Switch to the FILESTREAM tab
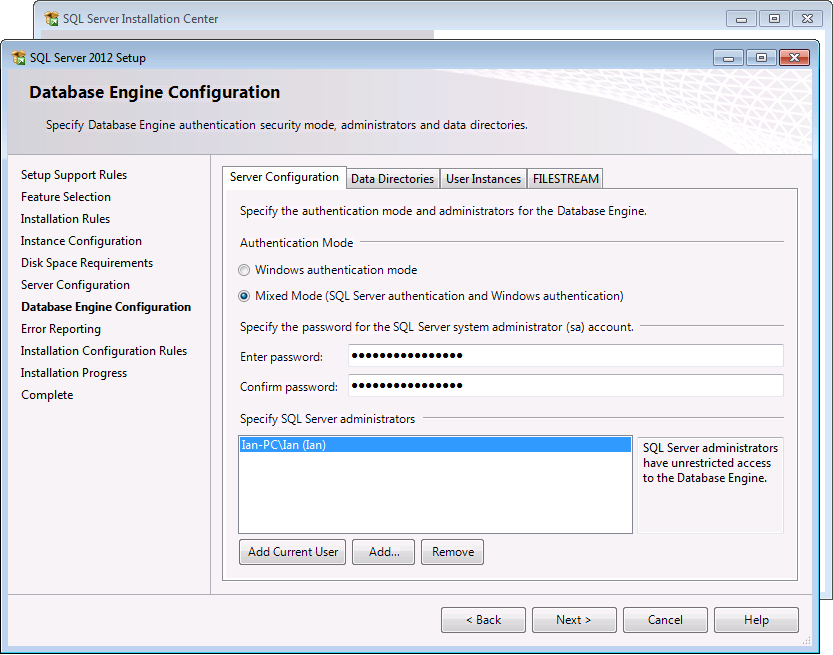833x655 pixels. (x=566, y=179)
